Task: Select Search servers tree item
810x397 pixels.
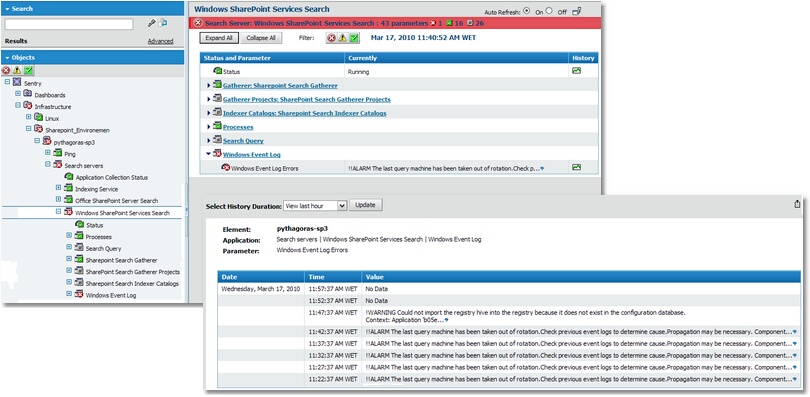Action: click(x=84, y=166)
